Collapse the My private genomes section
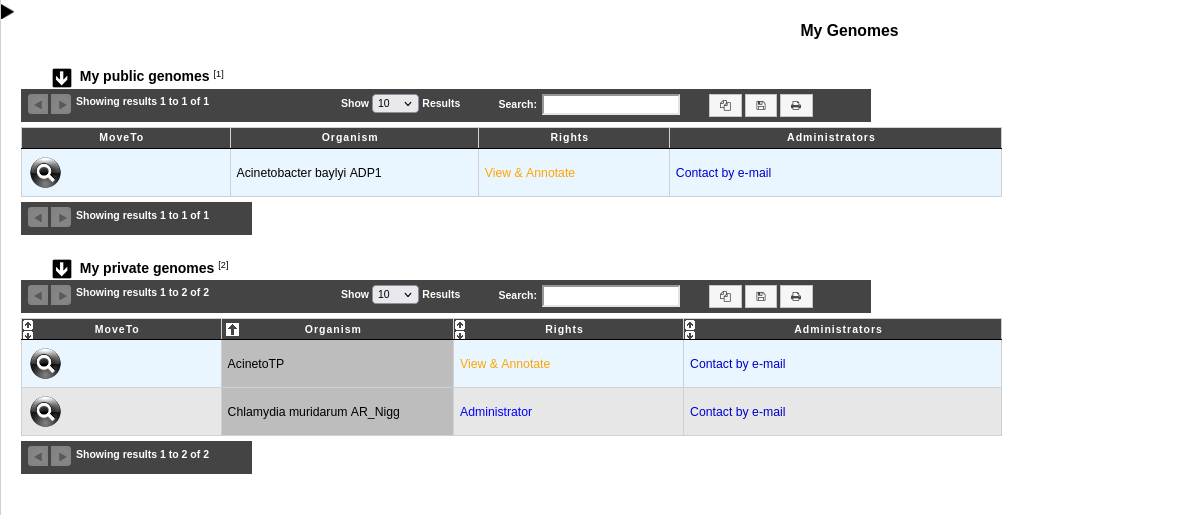Viewport: 1195px width, 515px height. (x=62, y=269)
